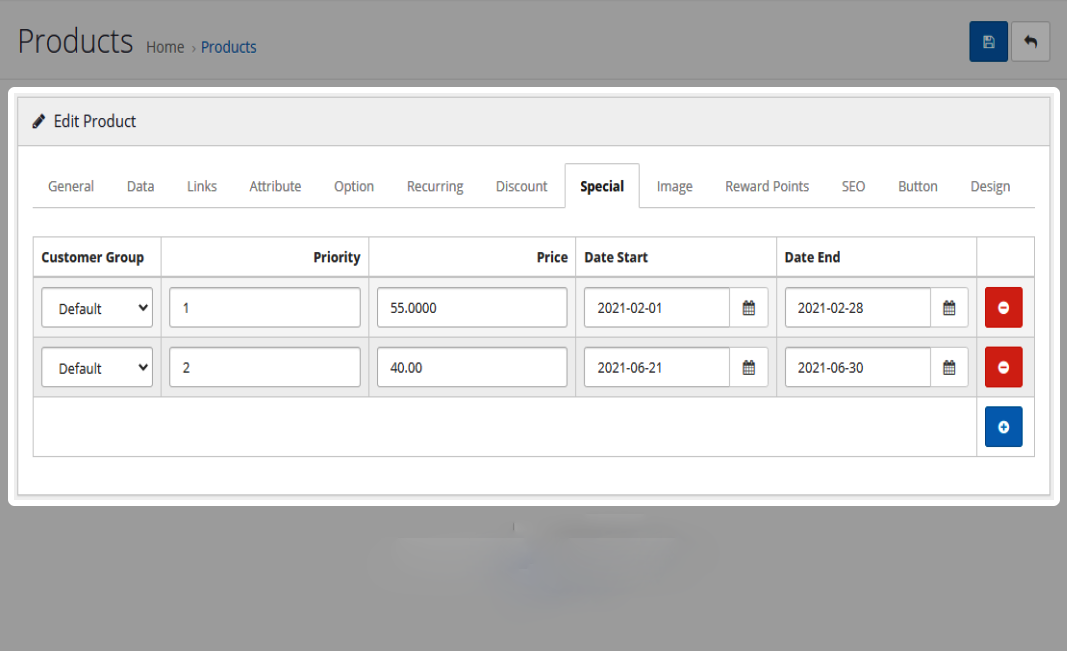
Task: Expand first row Customer Group dropdown
Action: click(x=97, y=308)
